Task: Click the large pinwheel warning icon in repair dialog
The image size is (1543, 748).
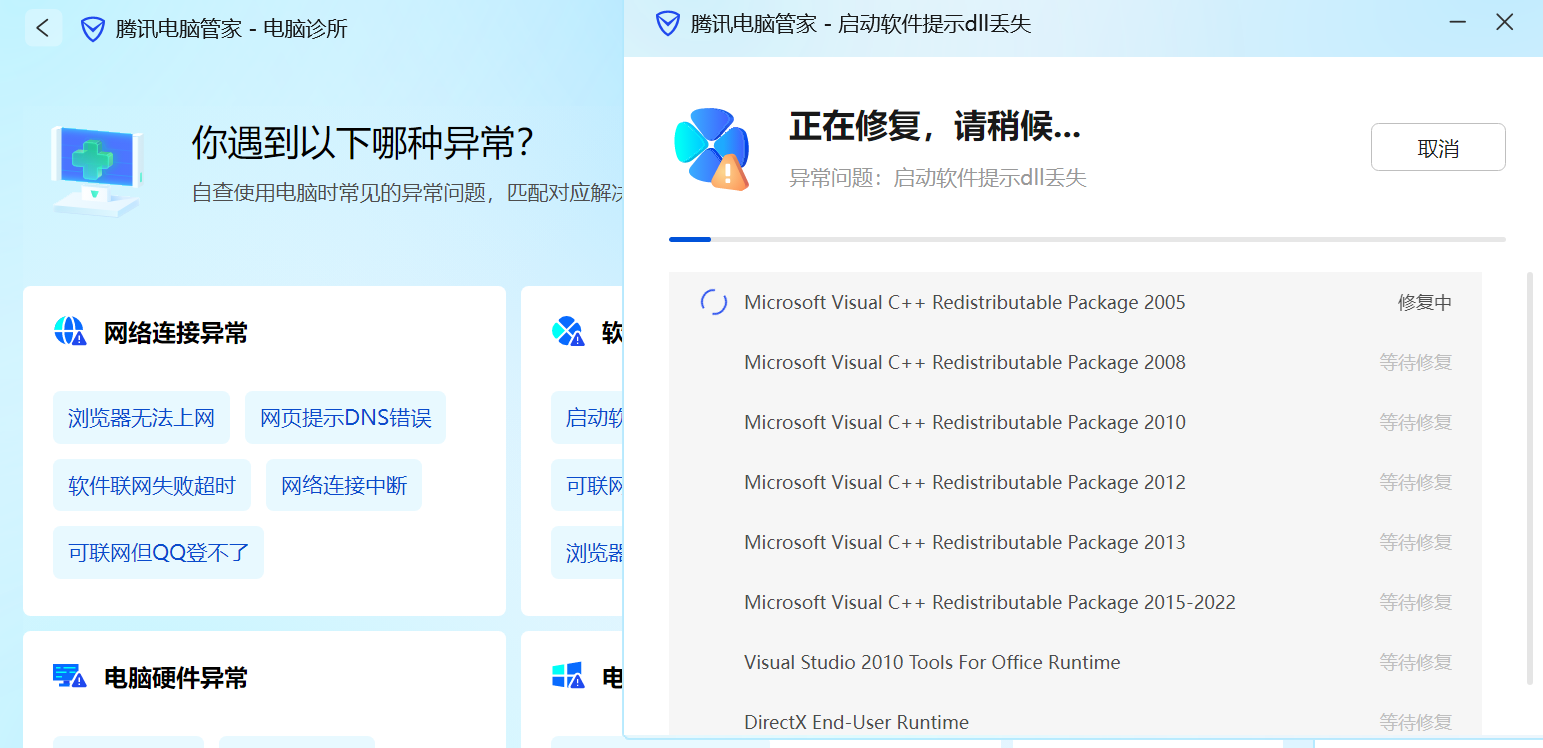Action: (x=712, y=149)
